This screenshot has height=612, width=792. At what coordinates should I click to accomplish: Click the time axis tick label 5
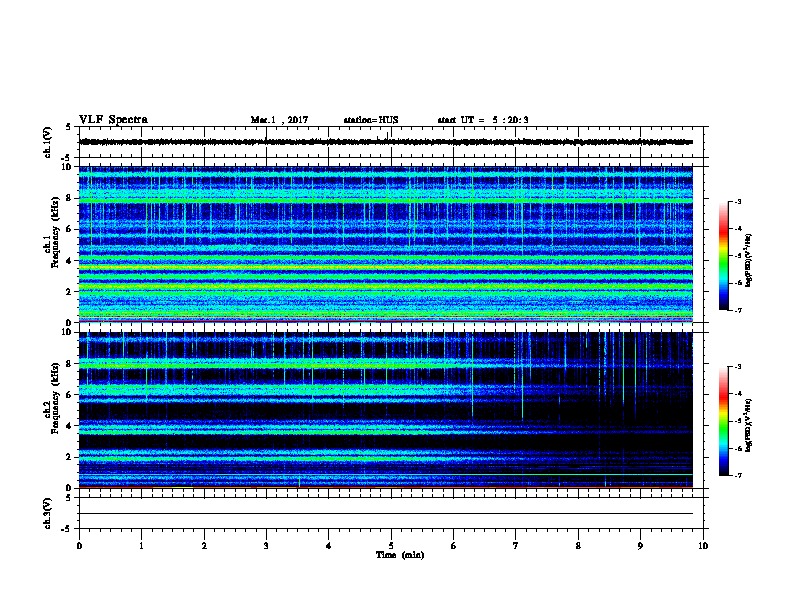tap(391, 546)
